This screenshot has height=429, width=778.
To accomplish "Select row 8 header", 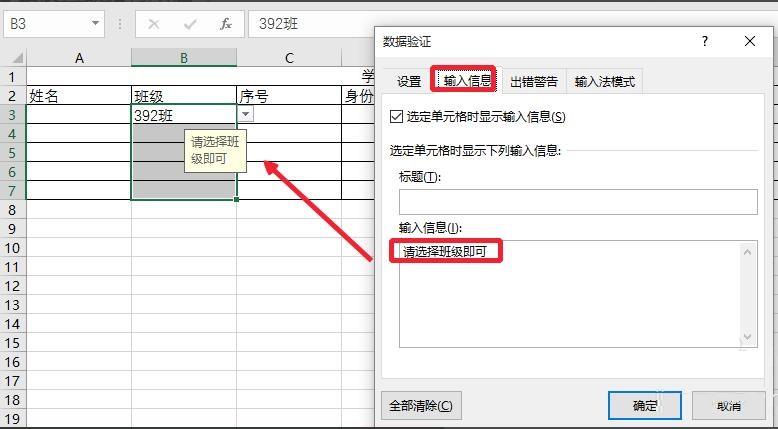I will (12, 210).
